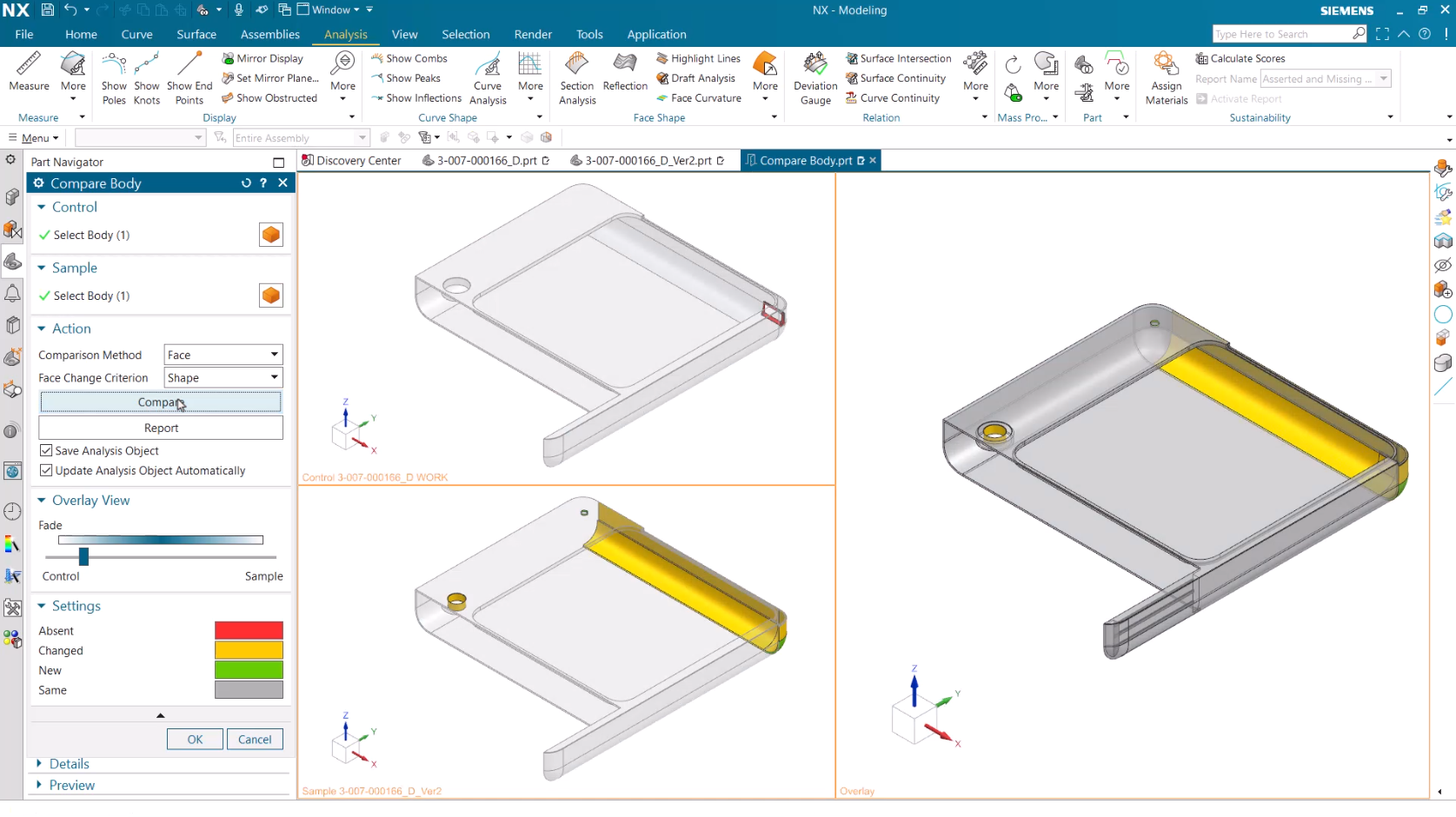
Task: Expand the Details section
Action: coord(69,764)
